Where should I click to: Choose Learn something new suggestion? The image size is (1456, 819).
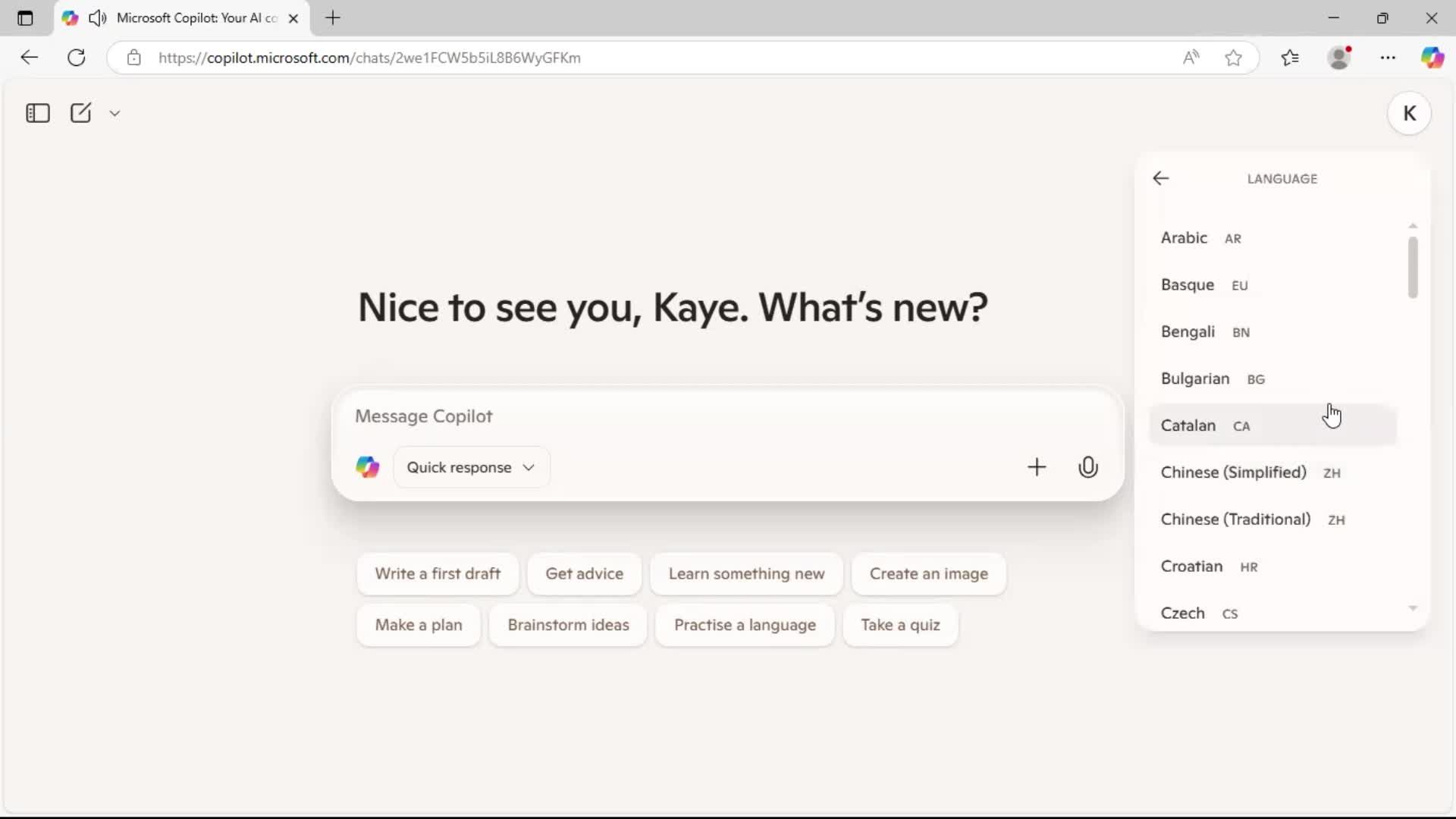746,574
